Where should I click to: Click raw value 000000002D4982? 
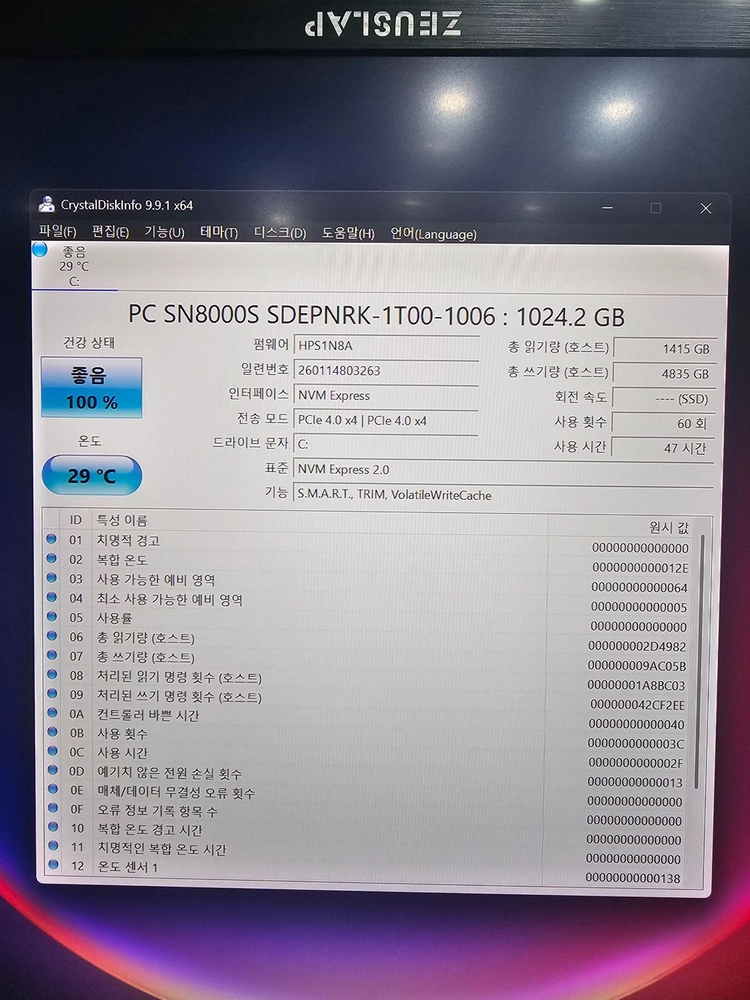point(636,647)
